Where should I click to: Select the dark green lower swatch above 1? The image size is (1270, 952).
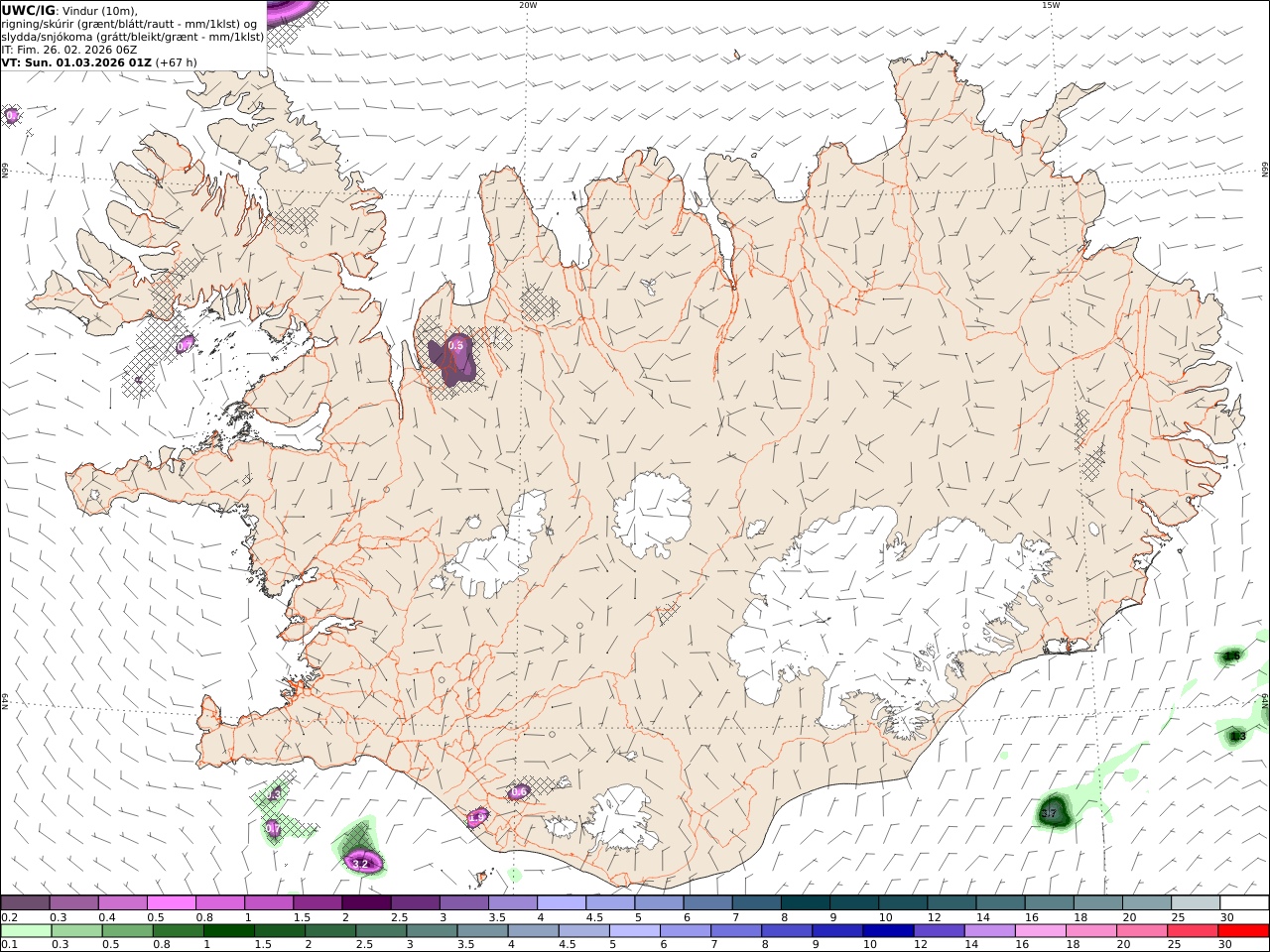[x=229, y=931]
